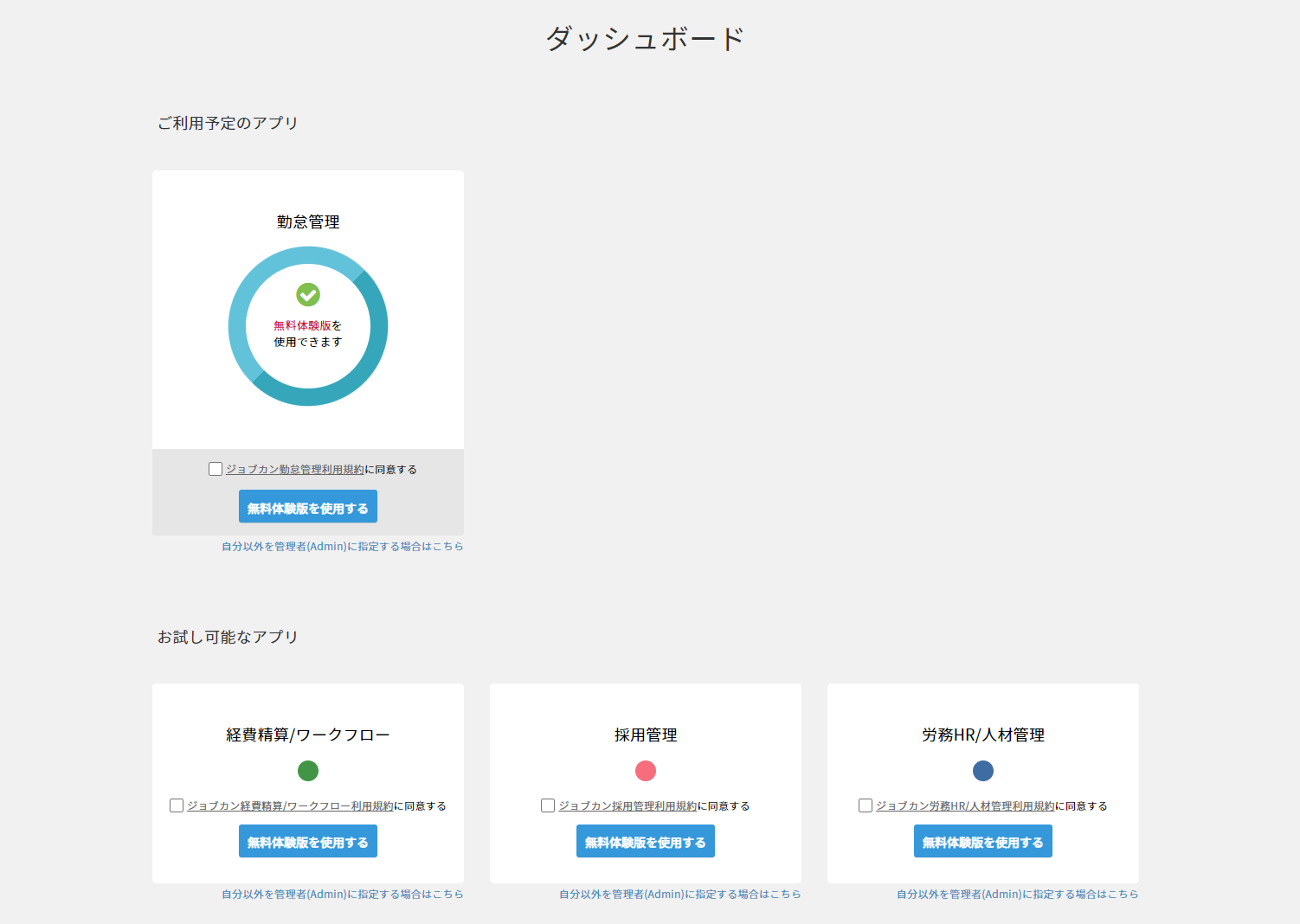Toggle the 労務HR/人材管理 terms agreement checkbox

(866, 805)
